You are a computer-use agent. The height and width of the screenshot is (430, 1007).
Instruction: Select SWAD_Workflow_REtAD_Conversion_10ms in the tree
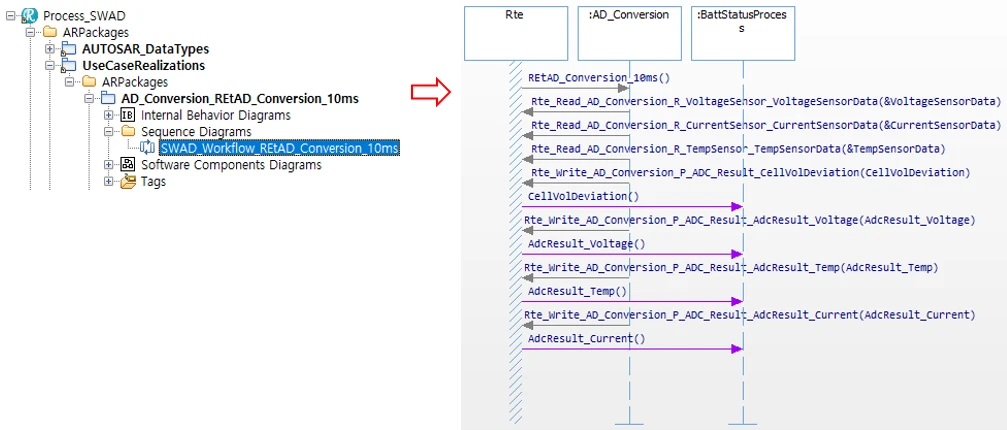(x=279, y=148)
